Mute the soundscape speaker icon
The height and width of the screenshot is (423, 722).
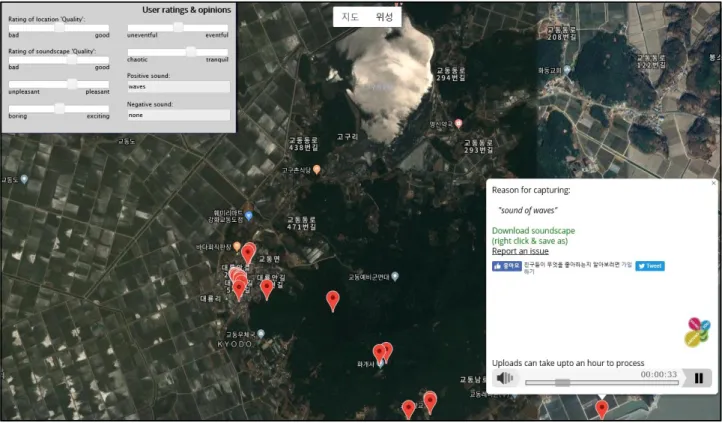point(505,378)
